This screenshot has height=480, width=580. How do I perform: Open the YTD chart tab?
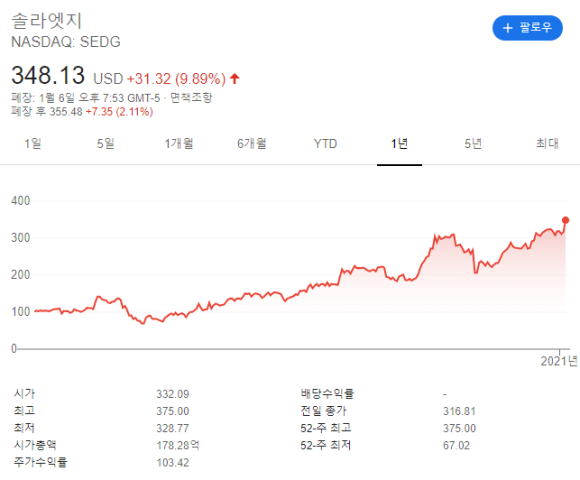tap(326, 143)
